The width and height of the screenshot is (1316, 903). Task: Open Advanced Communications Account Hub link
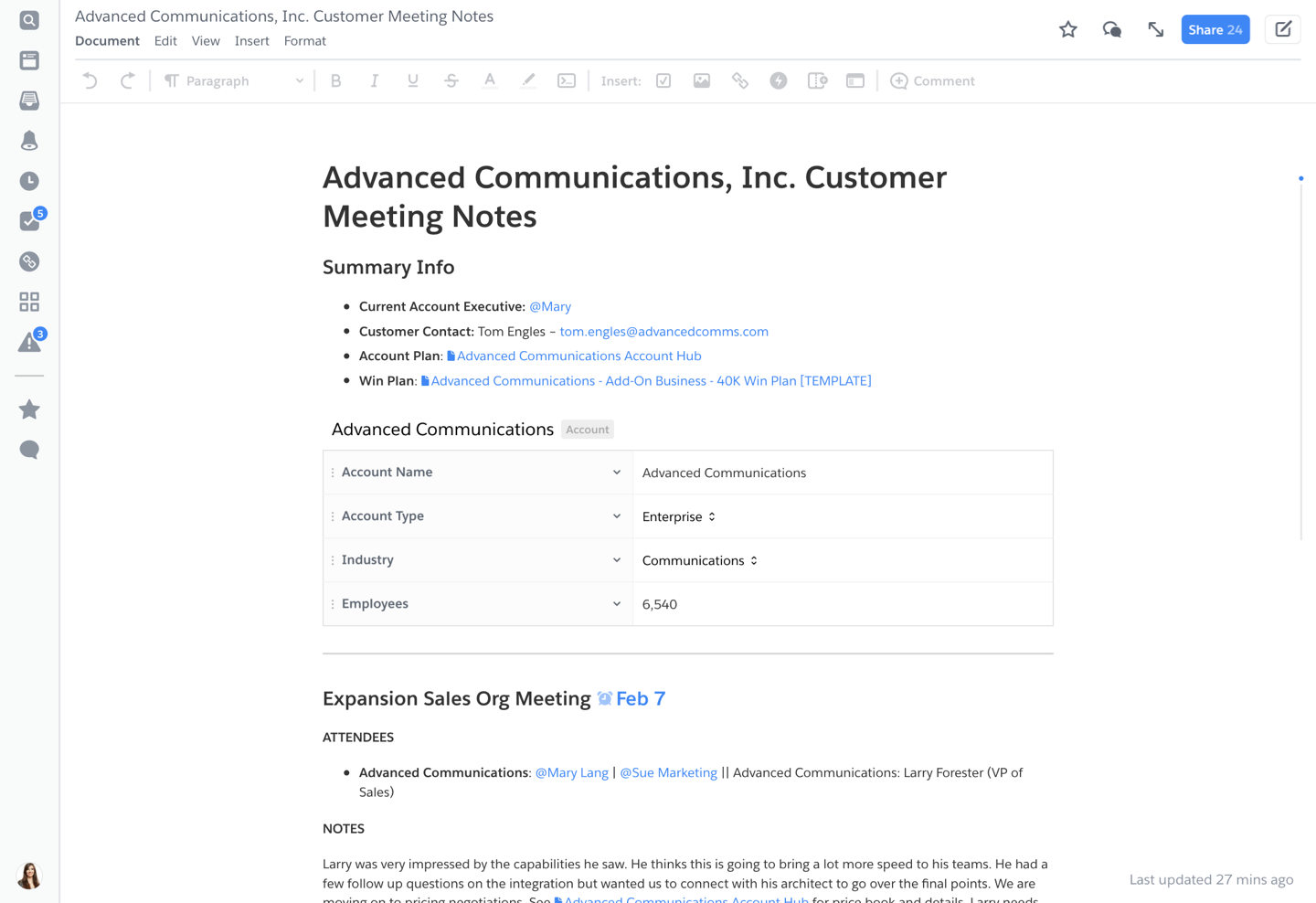point(578,356)
